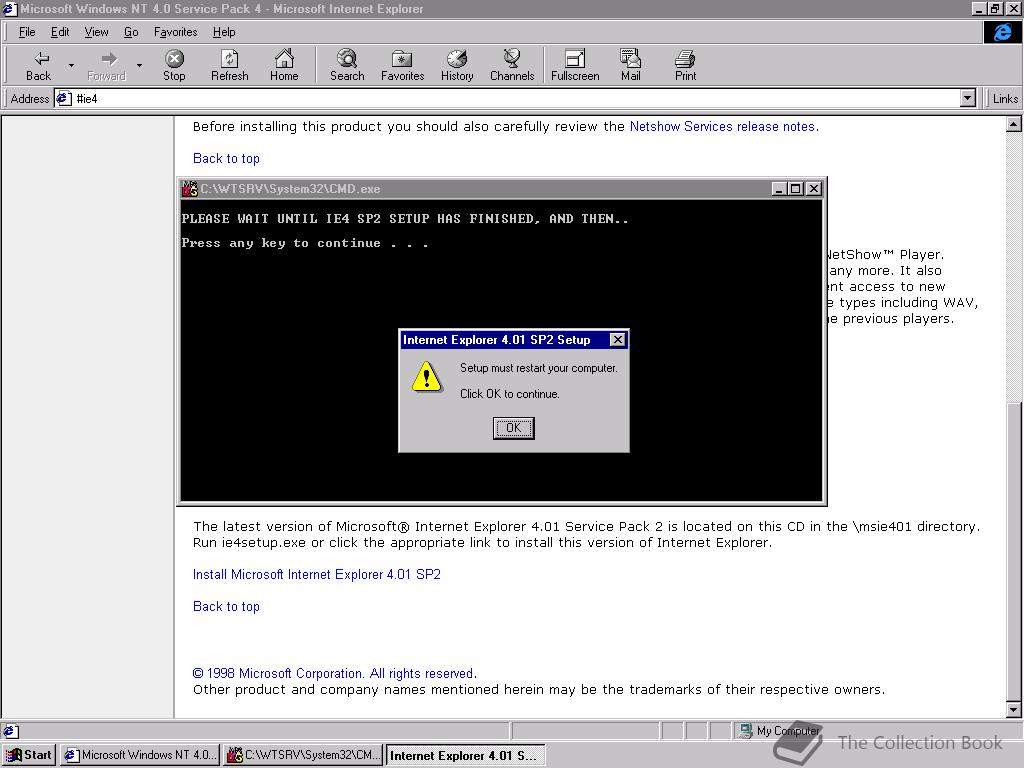Open the Search pane
The height and width of the screenshot is (768, 1024).
coord(347,65)
